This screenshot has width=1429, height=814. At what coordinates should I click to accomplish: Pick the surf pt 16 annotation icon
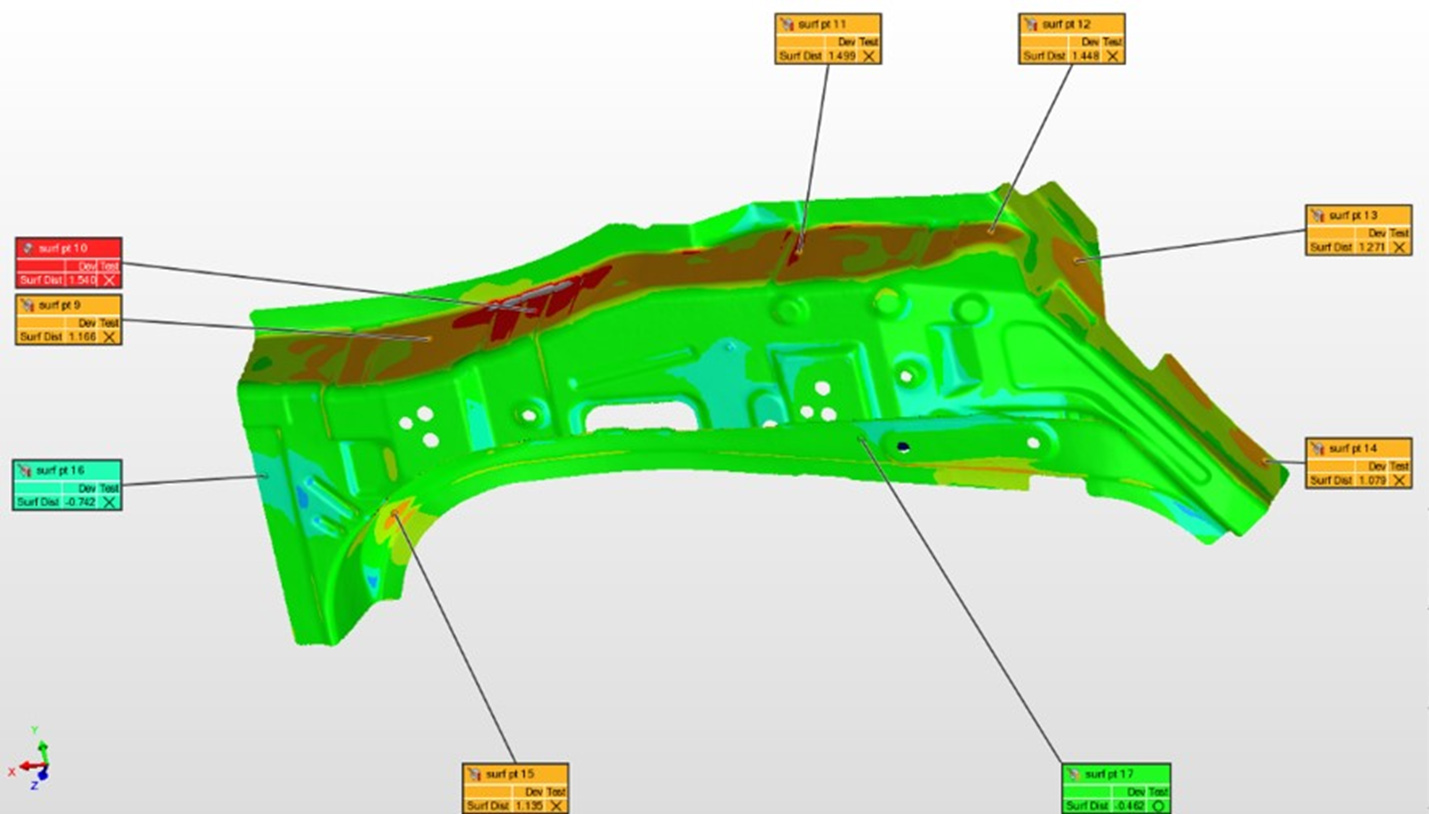tap(25, 470)
